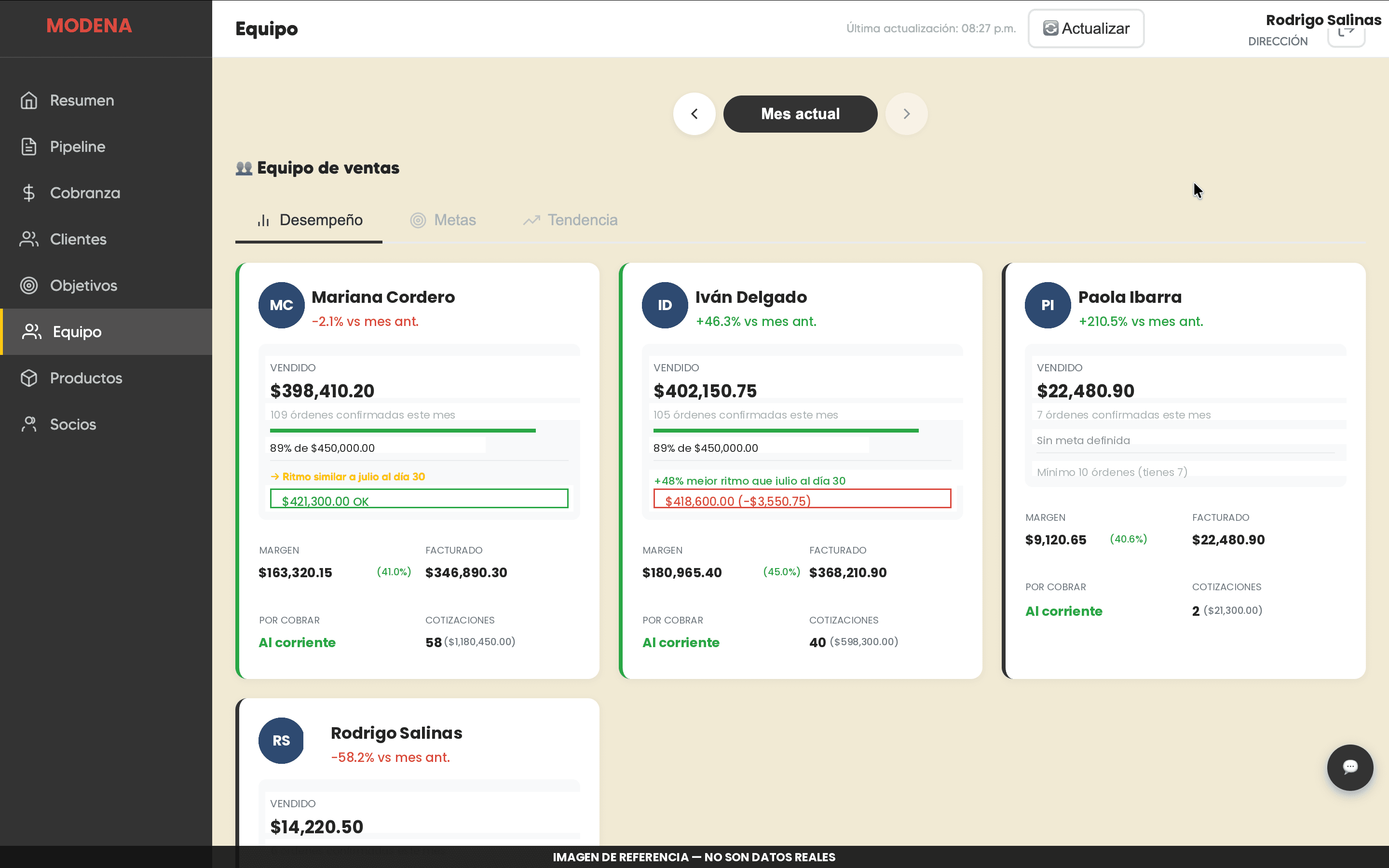Open the chat bubble widget
The image size is (1389, 868).
[1350, 768]
